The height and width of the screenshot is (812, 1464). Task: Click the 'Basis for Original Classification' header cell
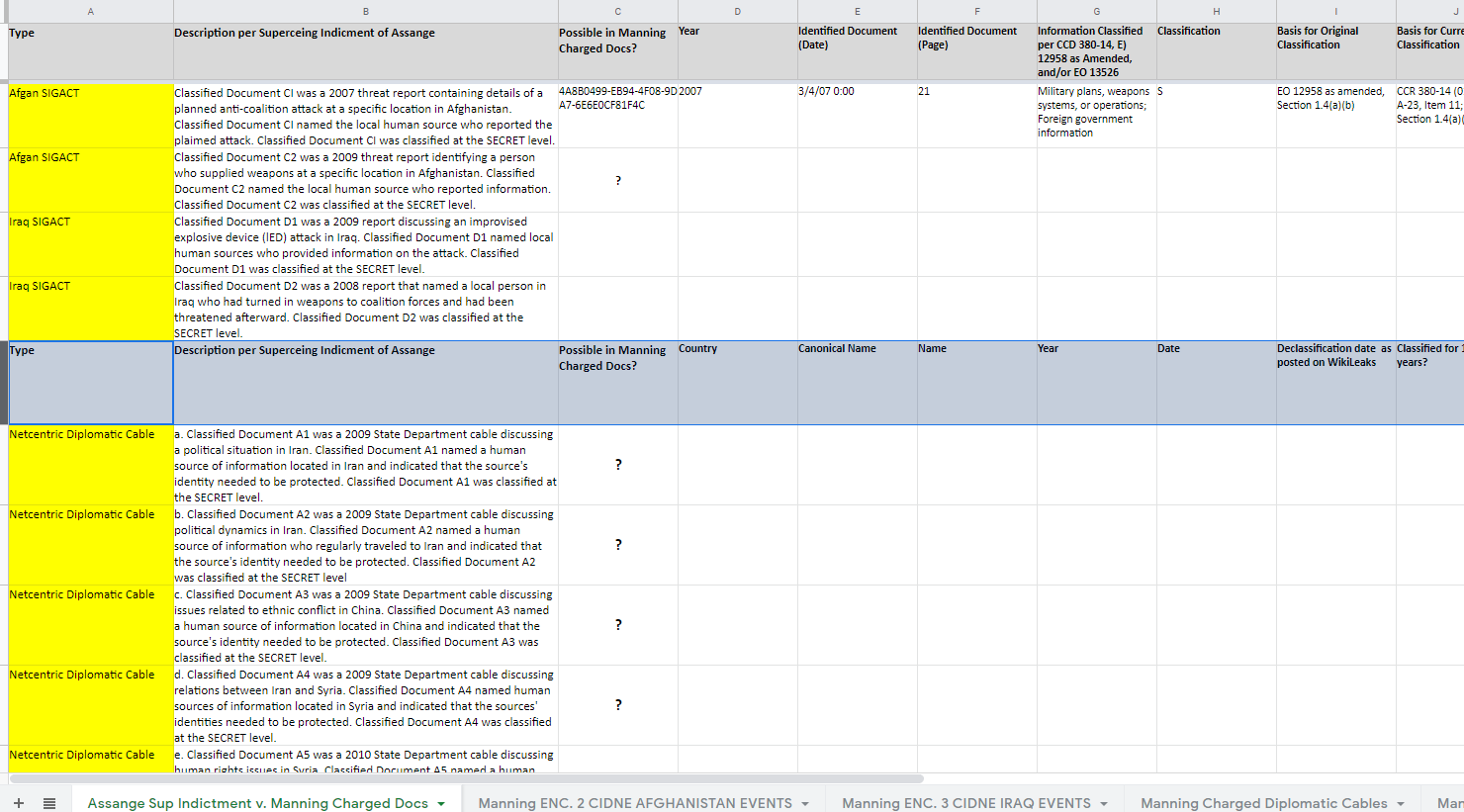(x=1336, y=52)
